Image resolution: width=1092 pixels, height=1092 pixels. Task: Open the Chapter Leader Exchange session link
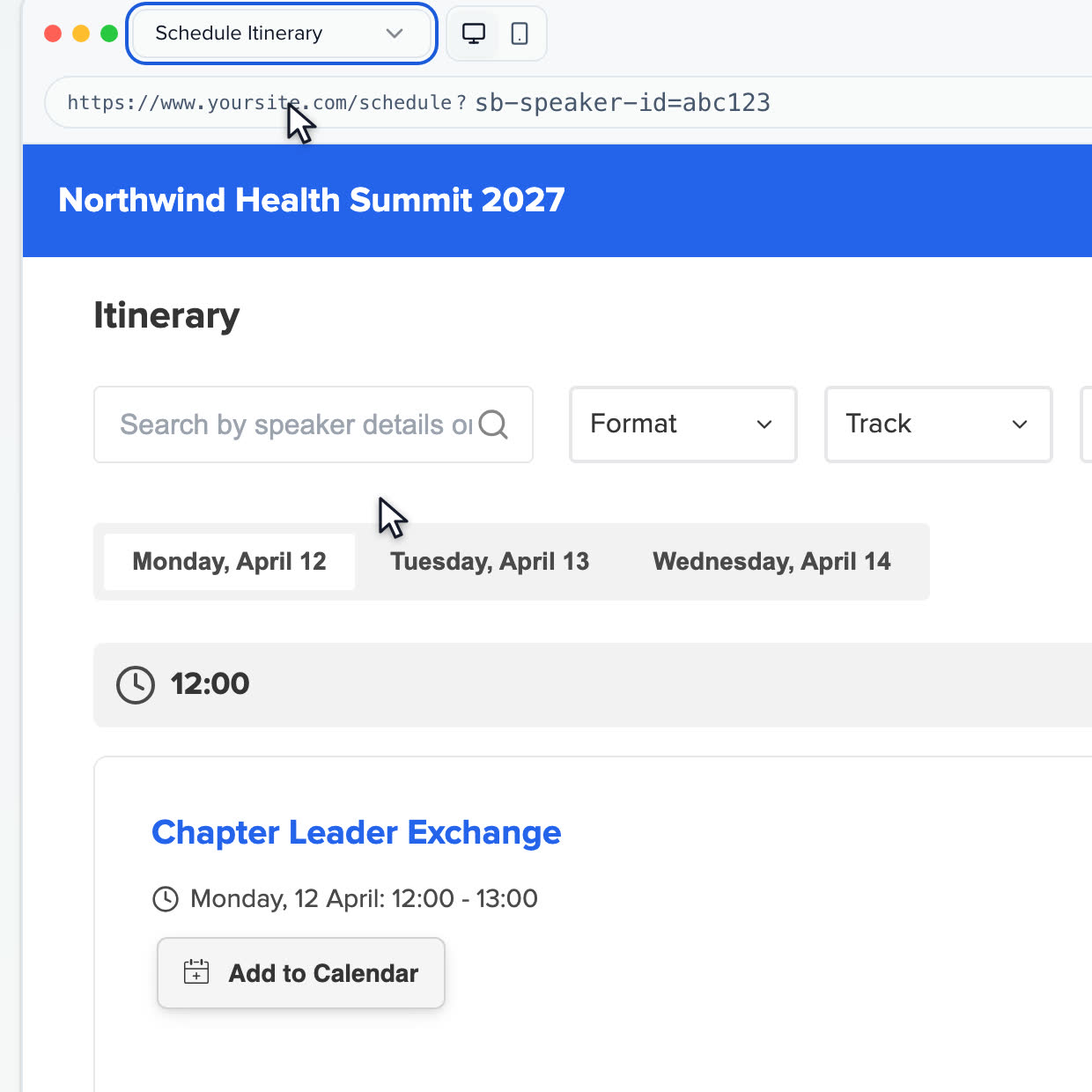point(356,832)
